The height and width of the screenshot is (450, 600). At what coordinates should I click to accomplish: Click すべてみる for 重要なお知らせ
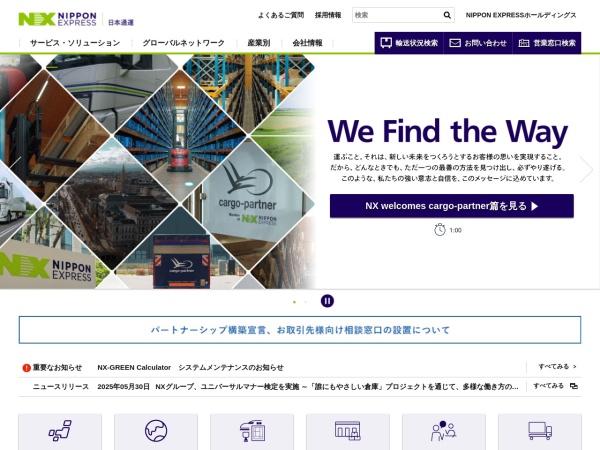[x=558, y=367]
